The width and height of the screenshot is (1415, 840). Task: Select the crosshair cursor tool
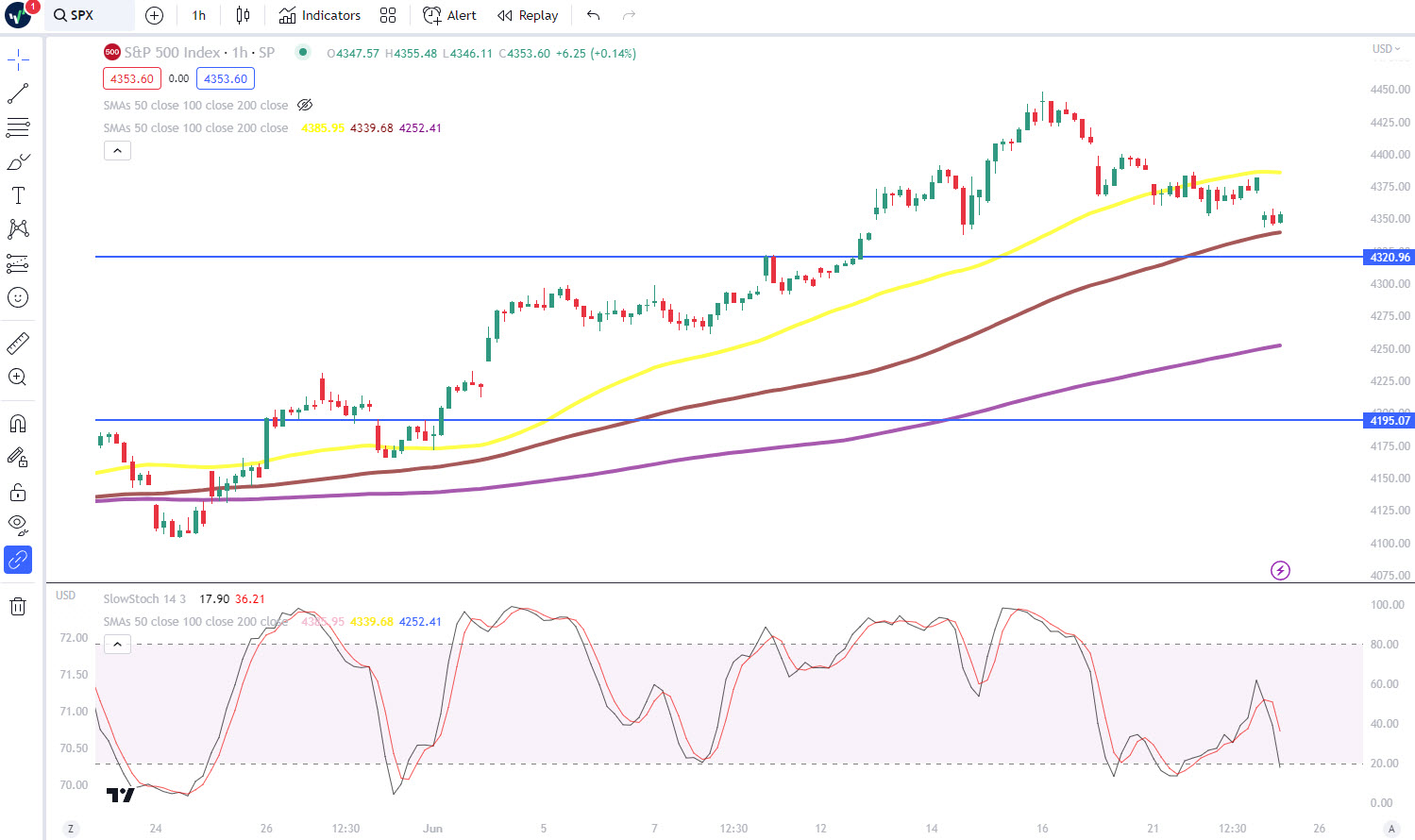[18, 60]
